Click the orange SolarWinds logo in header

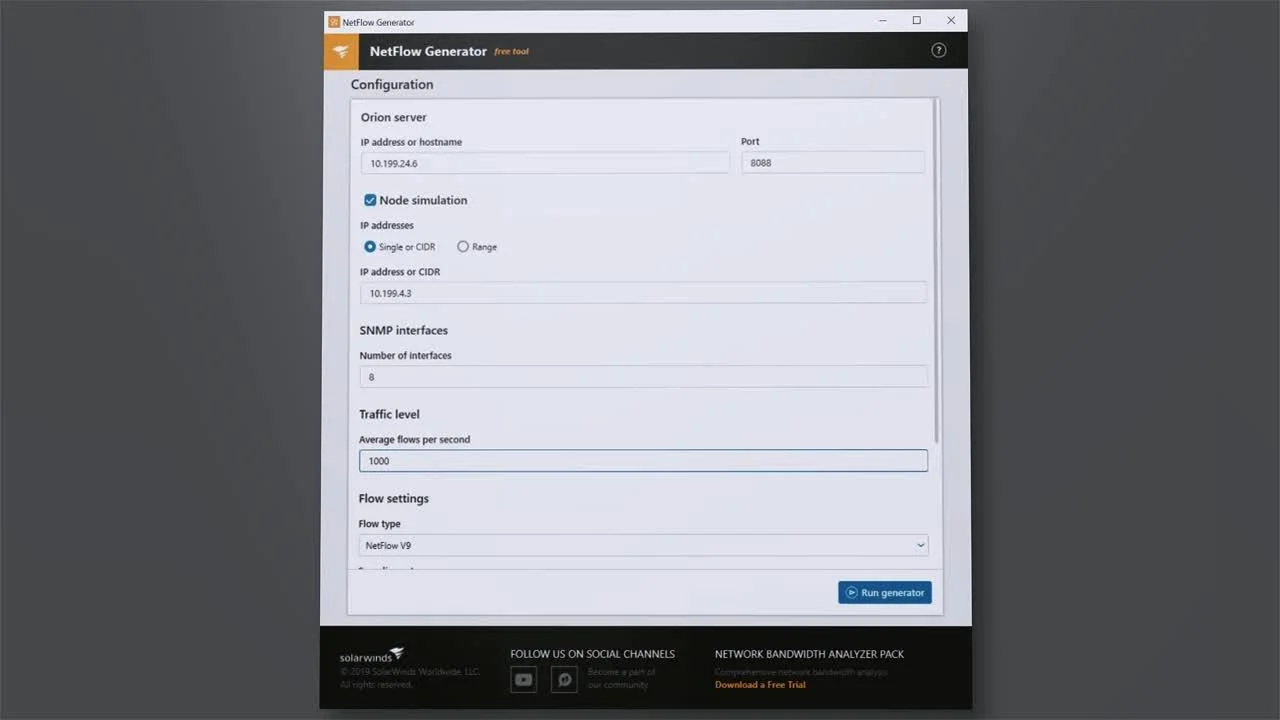pyautogui.click(x=341, y=51)
